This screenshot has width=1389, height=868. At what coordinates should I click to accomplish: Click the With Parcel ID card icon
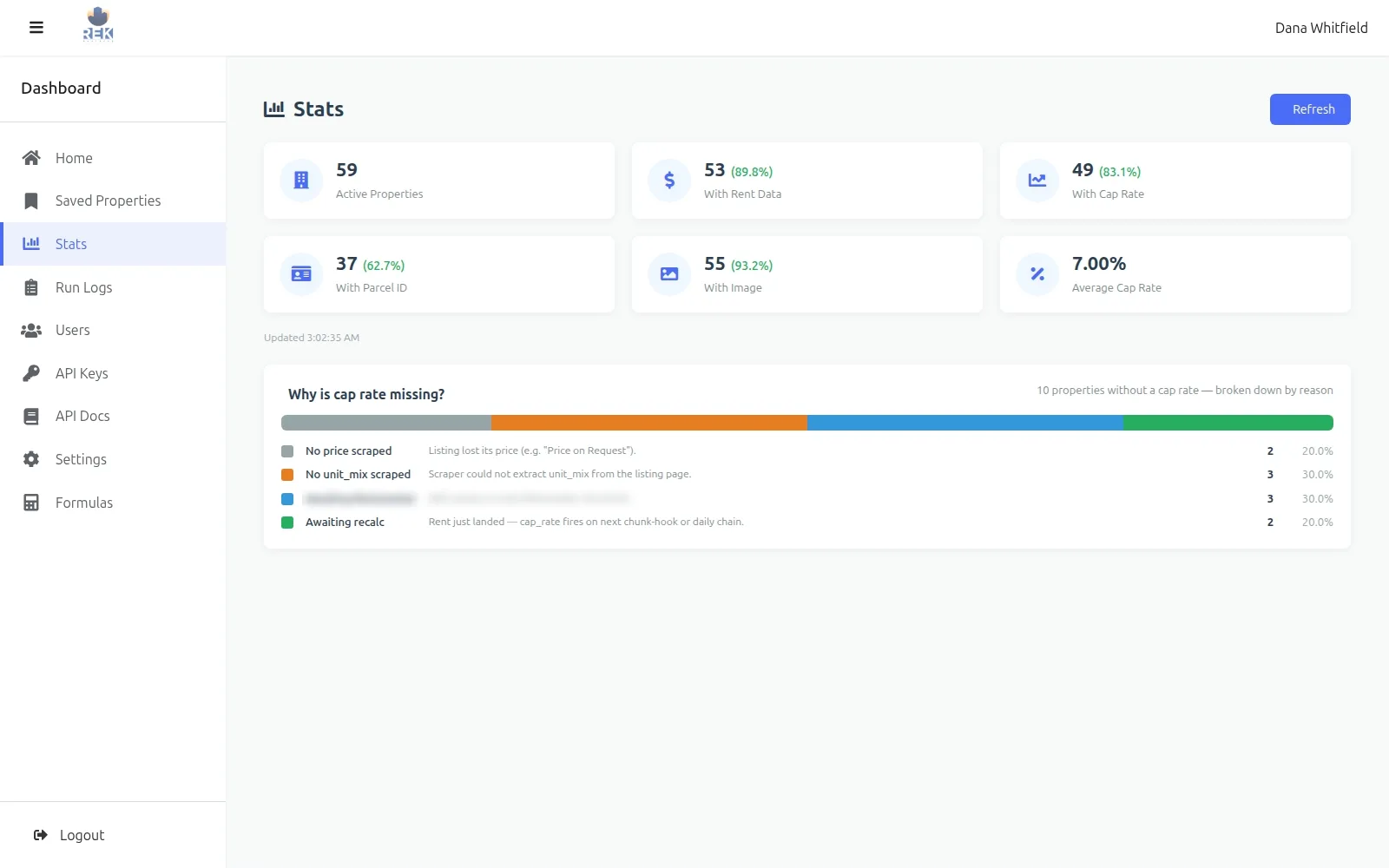301,274
